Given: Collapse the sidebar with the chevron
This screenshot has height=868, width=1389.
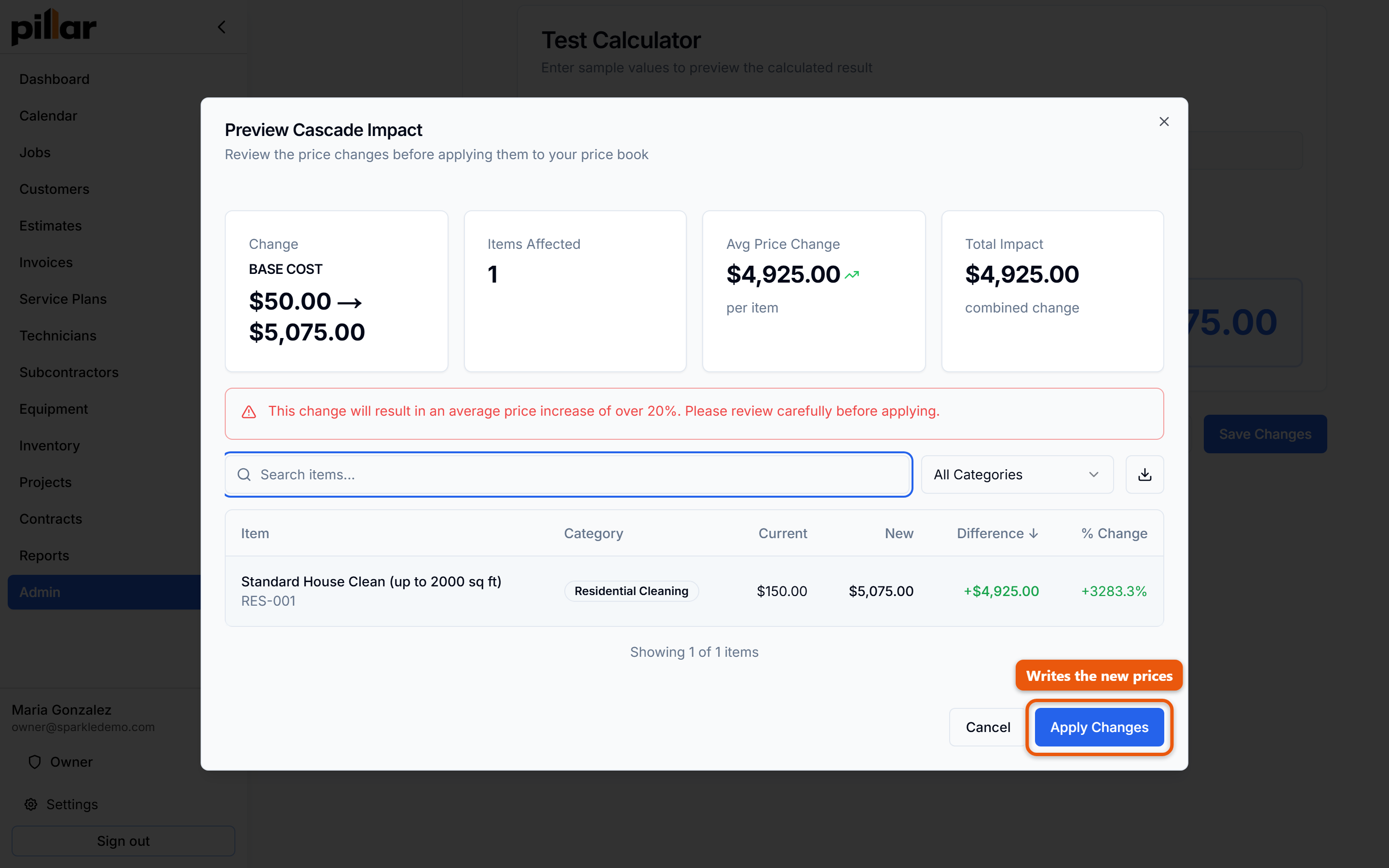Looking at the screenshot, I should (221, 27).
